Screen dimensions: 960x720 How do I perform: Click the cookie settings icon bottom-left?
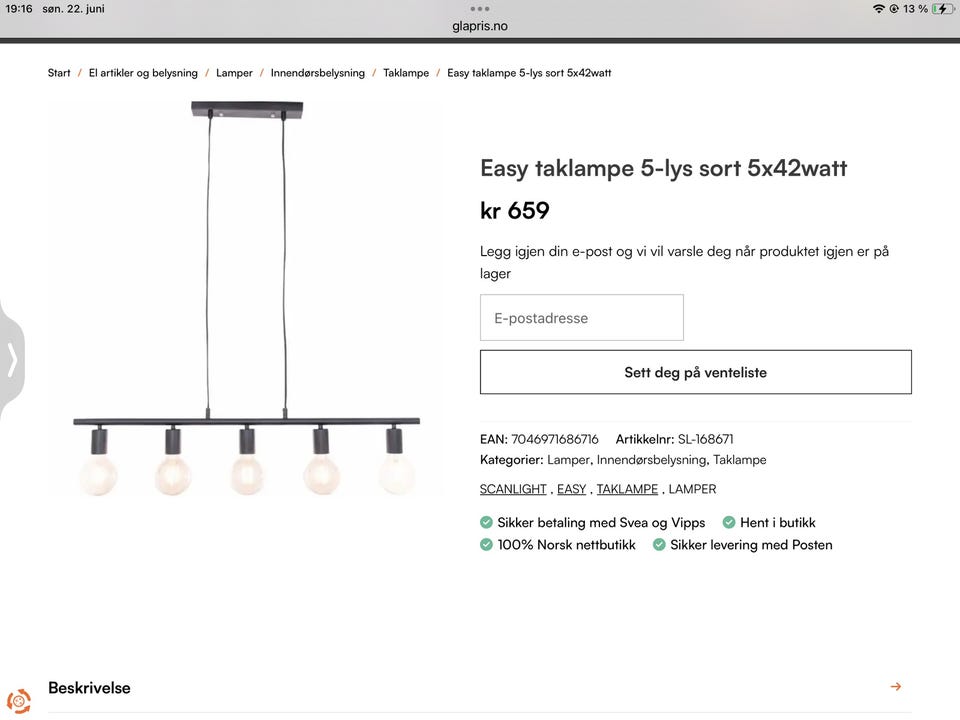pyautogui.click(x=18, y=701)
